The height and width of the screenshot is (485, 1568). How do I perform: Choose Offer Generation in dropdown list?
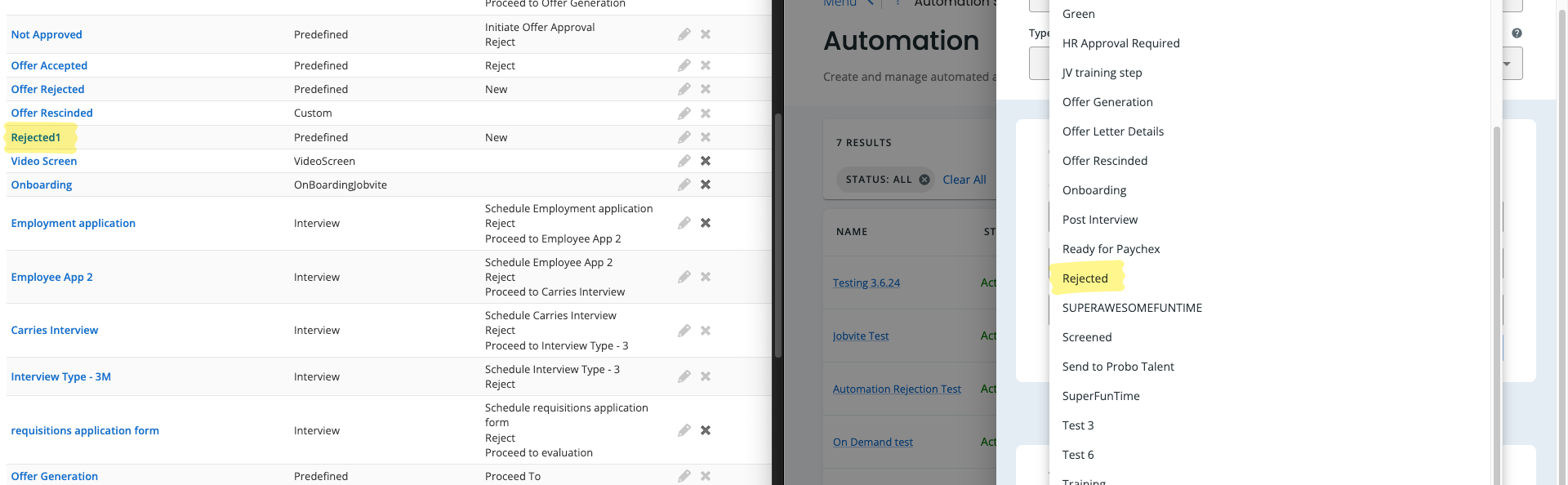coord(1107,102)
